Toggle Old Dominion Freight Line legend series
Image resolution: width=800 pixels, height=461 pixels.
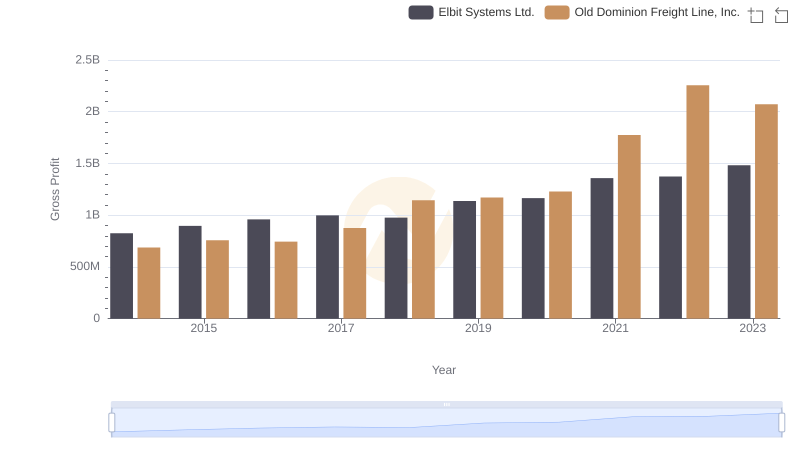coord(642,12)
